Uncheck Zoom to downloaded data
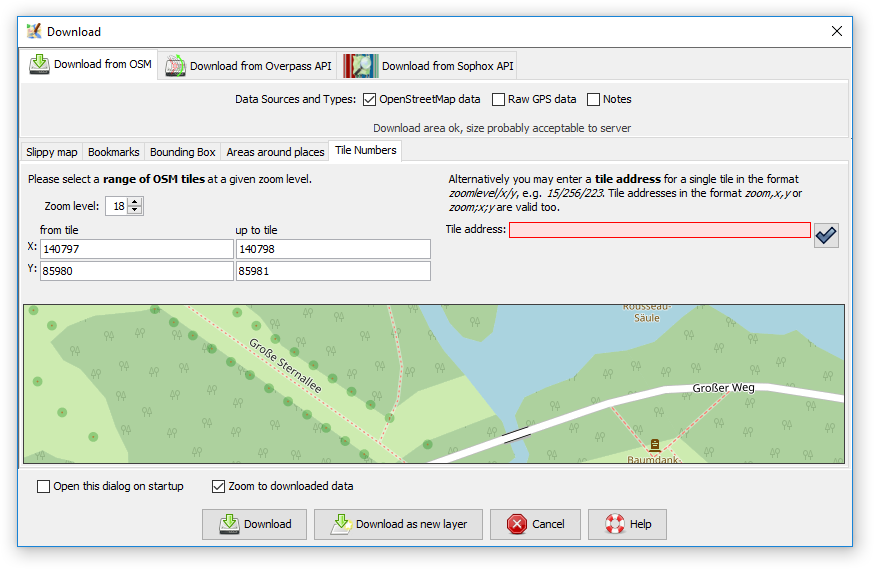The height and width of the screenshot is (569, 874). click(218, 487)
